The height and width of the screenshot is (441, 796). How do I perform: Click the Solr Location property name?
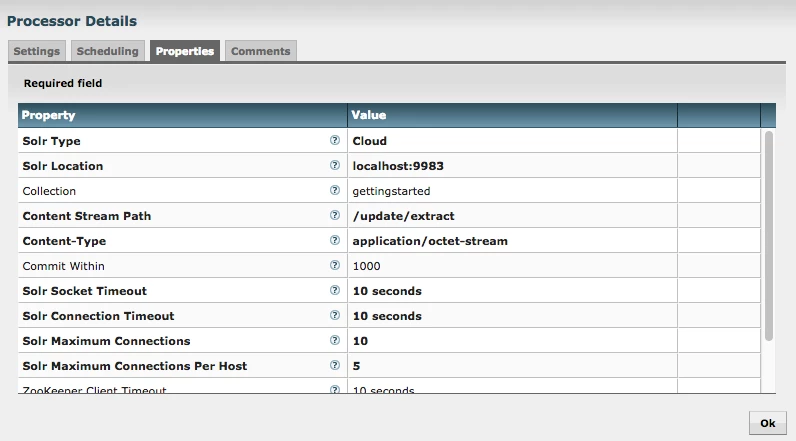tap(62, 166)
